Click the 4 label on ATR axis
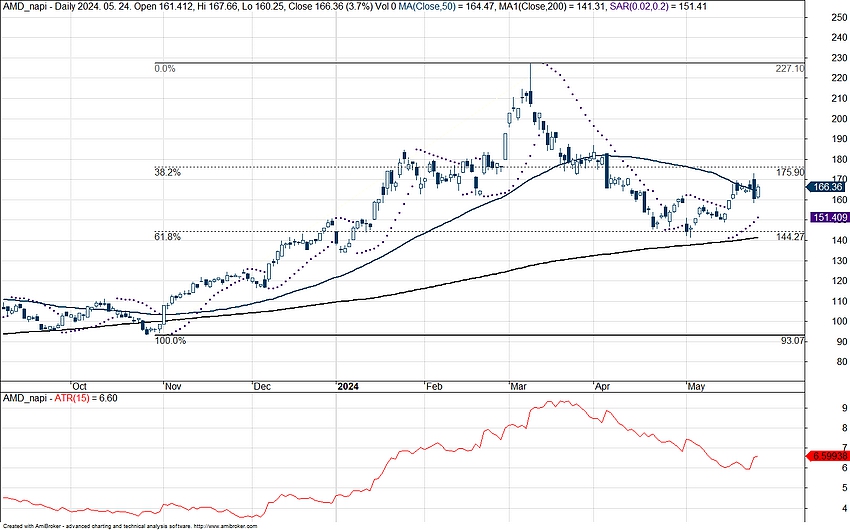850x530 pixels. pos(845,509)
